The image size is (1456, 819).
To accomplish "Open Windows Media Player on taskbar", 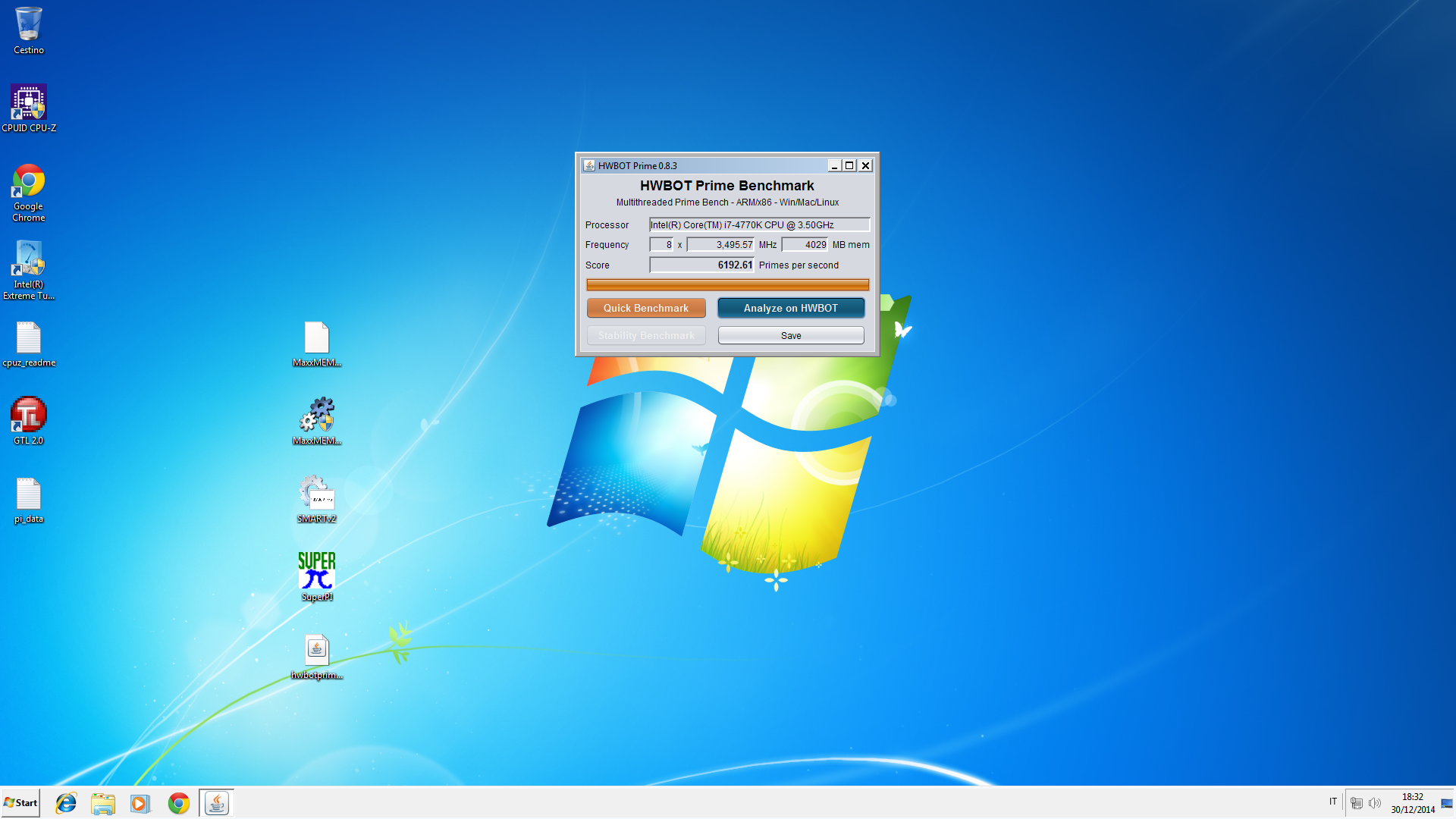I will tap(140, 803).
